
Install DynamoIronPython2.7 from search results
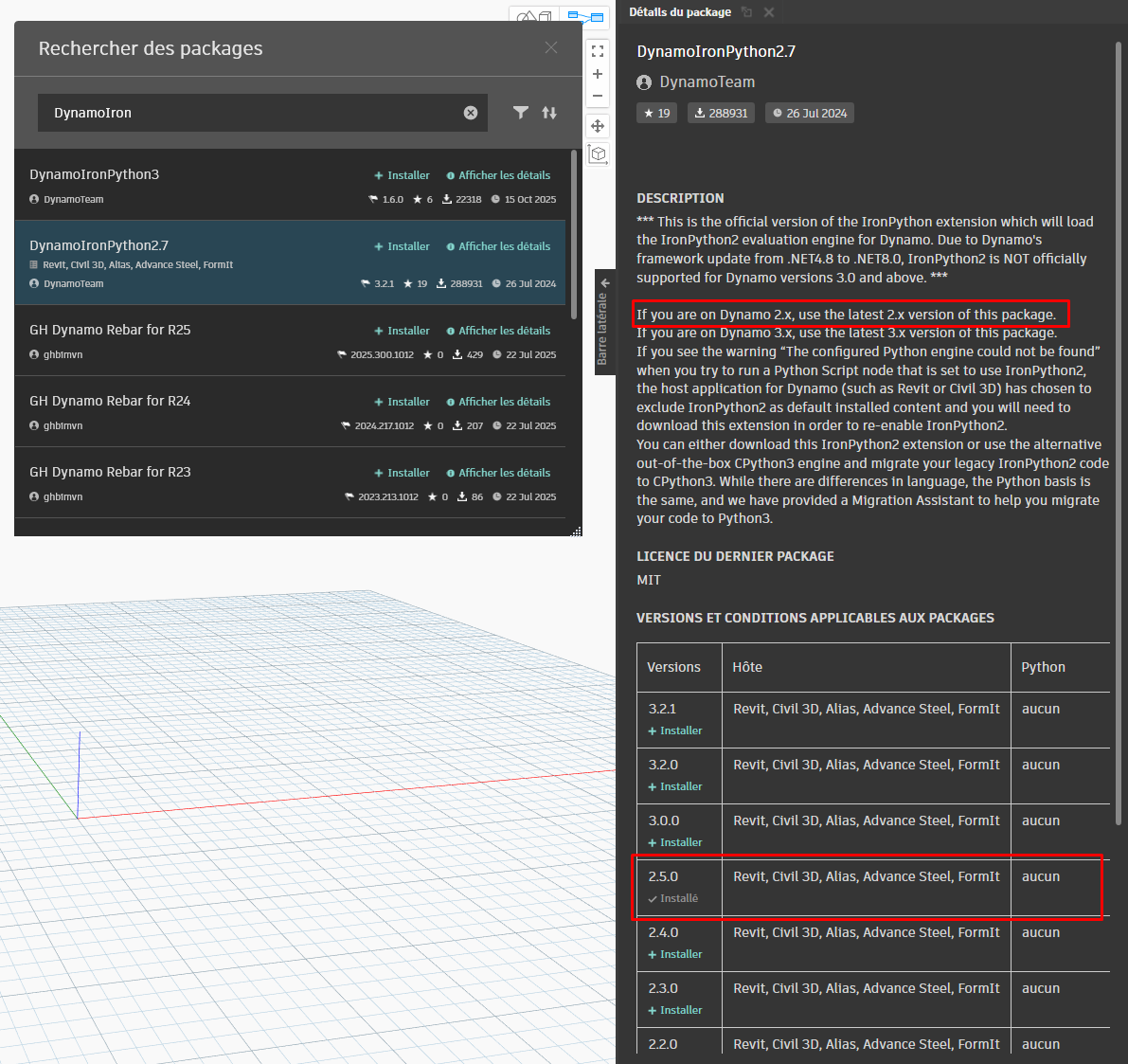click(402, 246)
